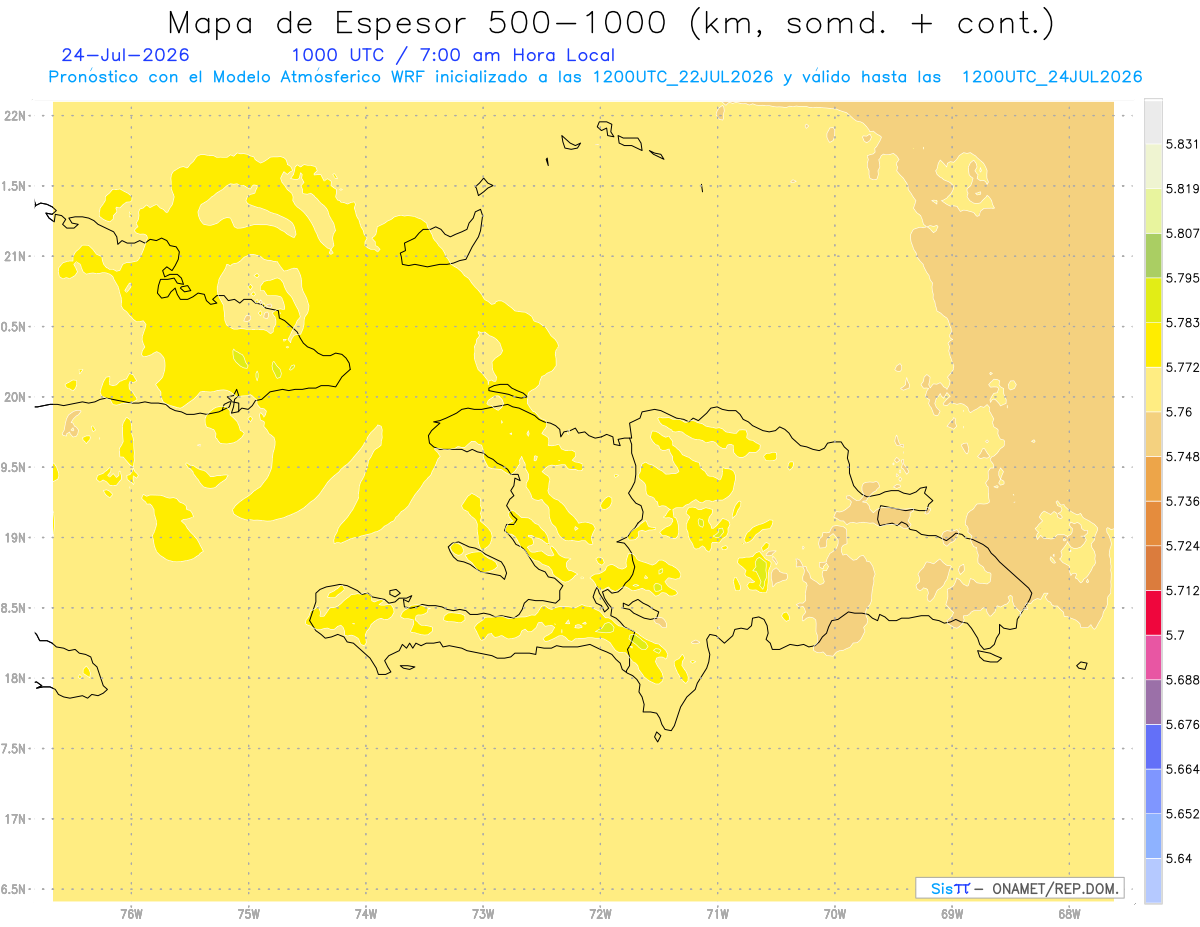Viewport: 1200px width, 927px height.
Task: Click the legend value 5.772
Action: (1183, 367)
